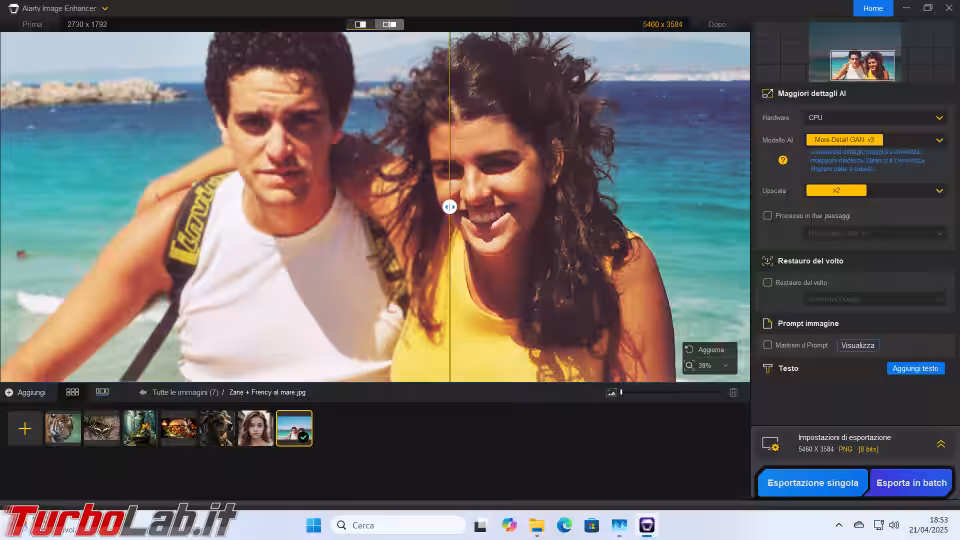Viewport: 960px width, 540px height.
Task: Show hidden tray icons chevron
Action: [x=839, y=525]
